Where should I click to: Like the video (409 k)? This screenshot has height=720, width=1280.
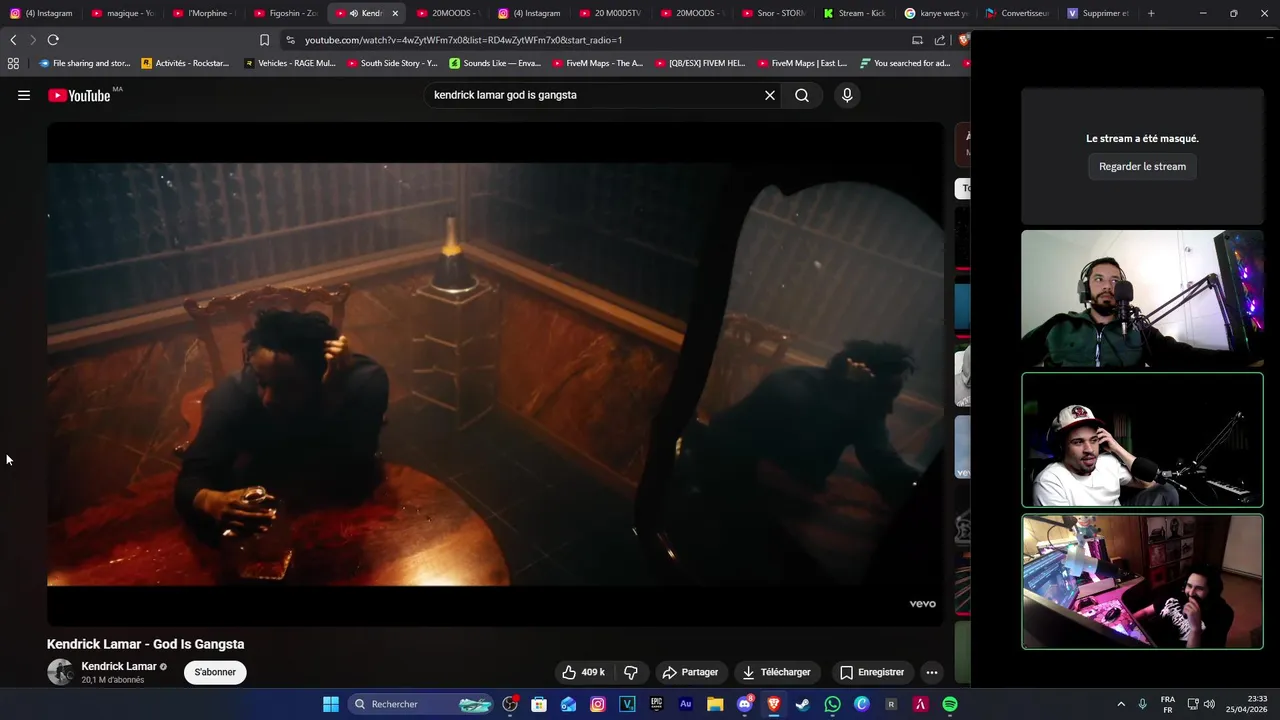coord(583,672)
